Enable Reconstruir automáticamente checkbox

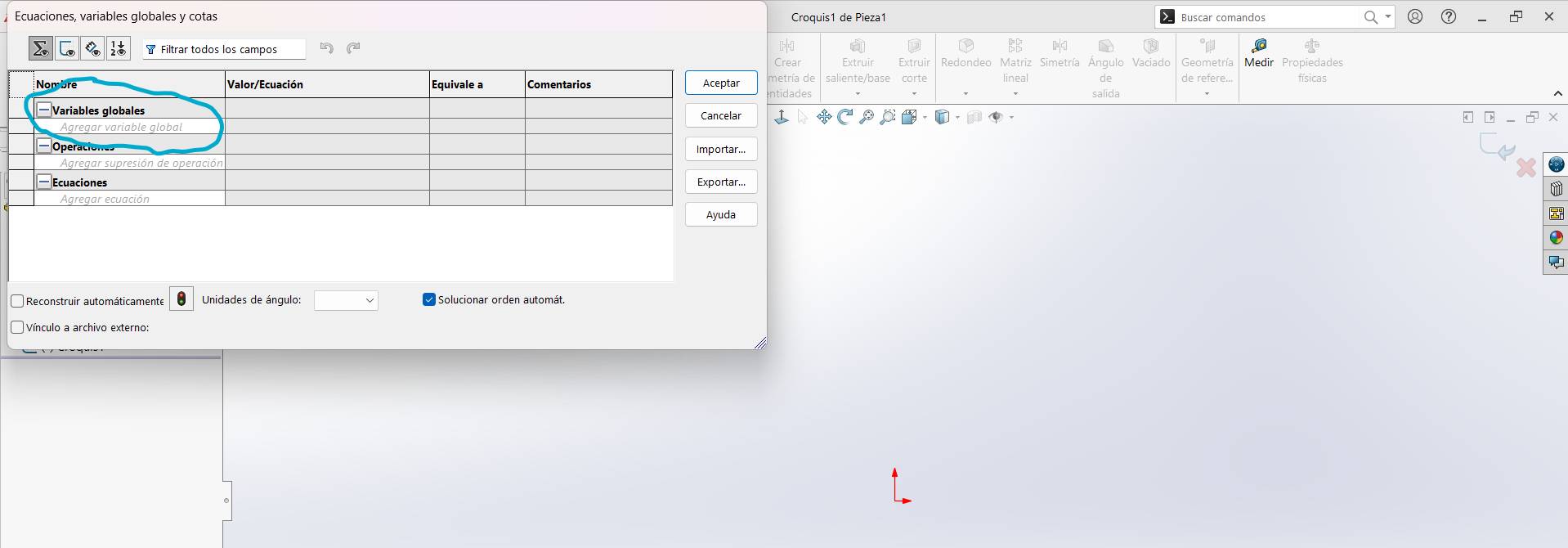click(x=17, y=301)
